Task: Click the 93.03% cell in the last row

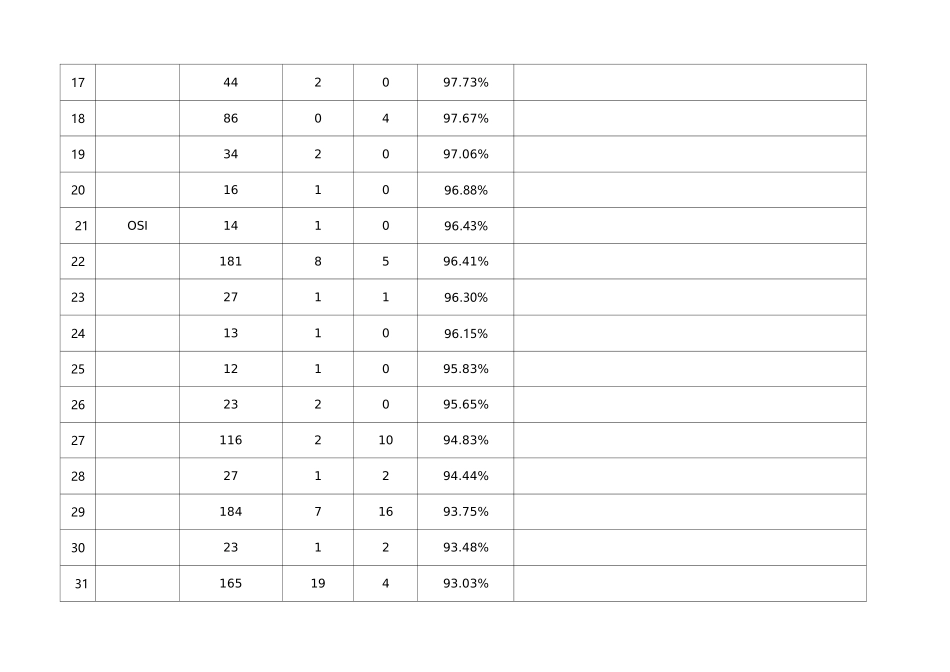Action: click(465, 584)
